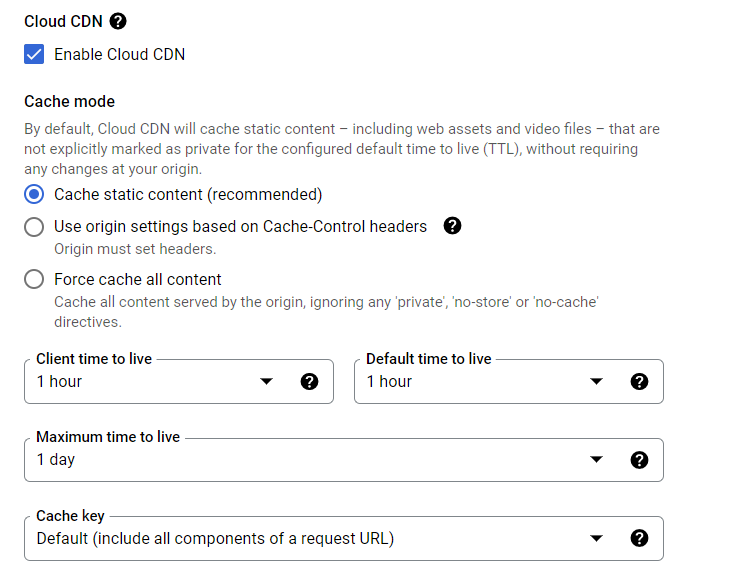730x586 pixels.
Task: Expand the Maximum time to live dropdown arrow
Action: point(596,460)
